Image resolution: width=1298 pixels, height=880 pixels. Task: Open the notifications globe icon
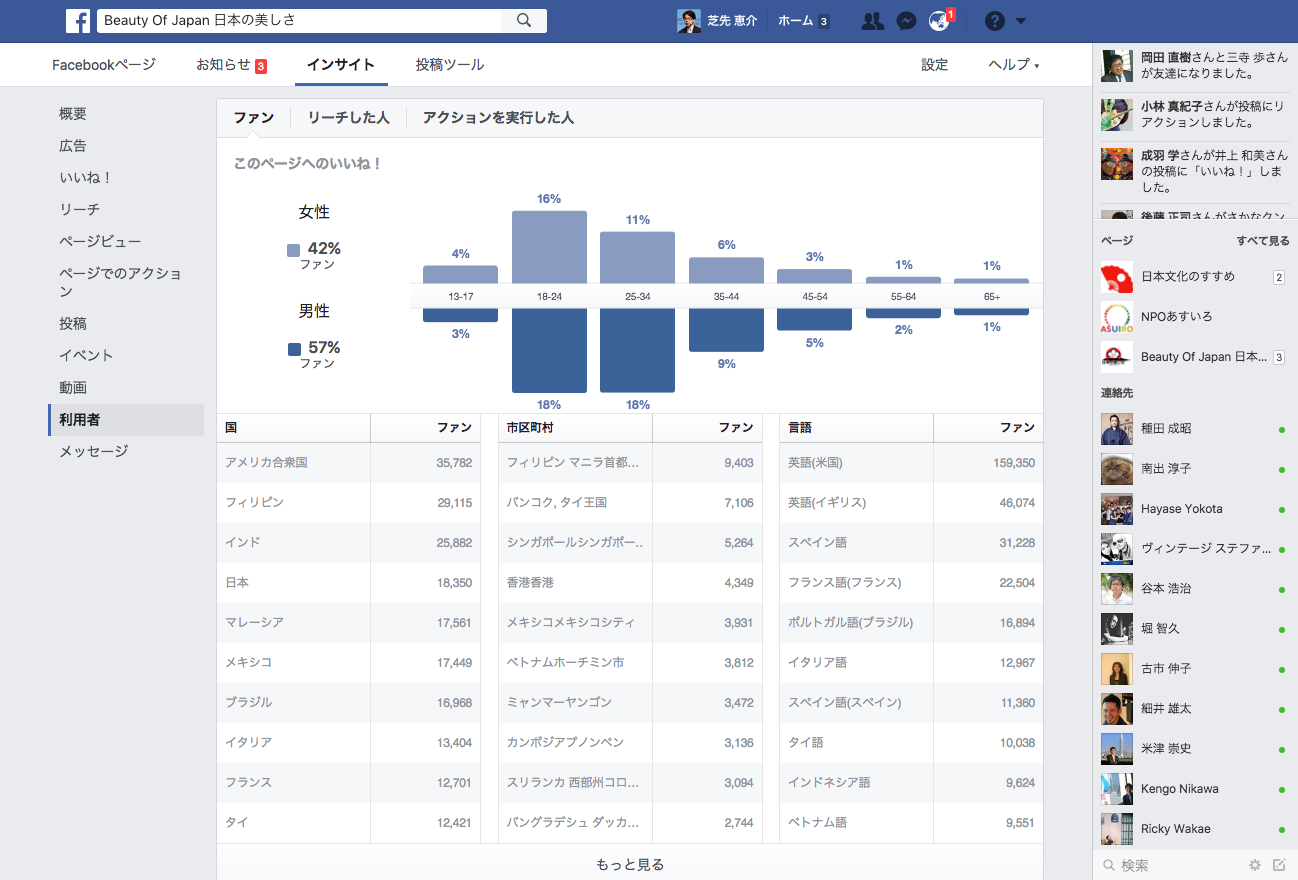click(x=939, y=21)
